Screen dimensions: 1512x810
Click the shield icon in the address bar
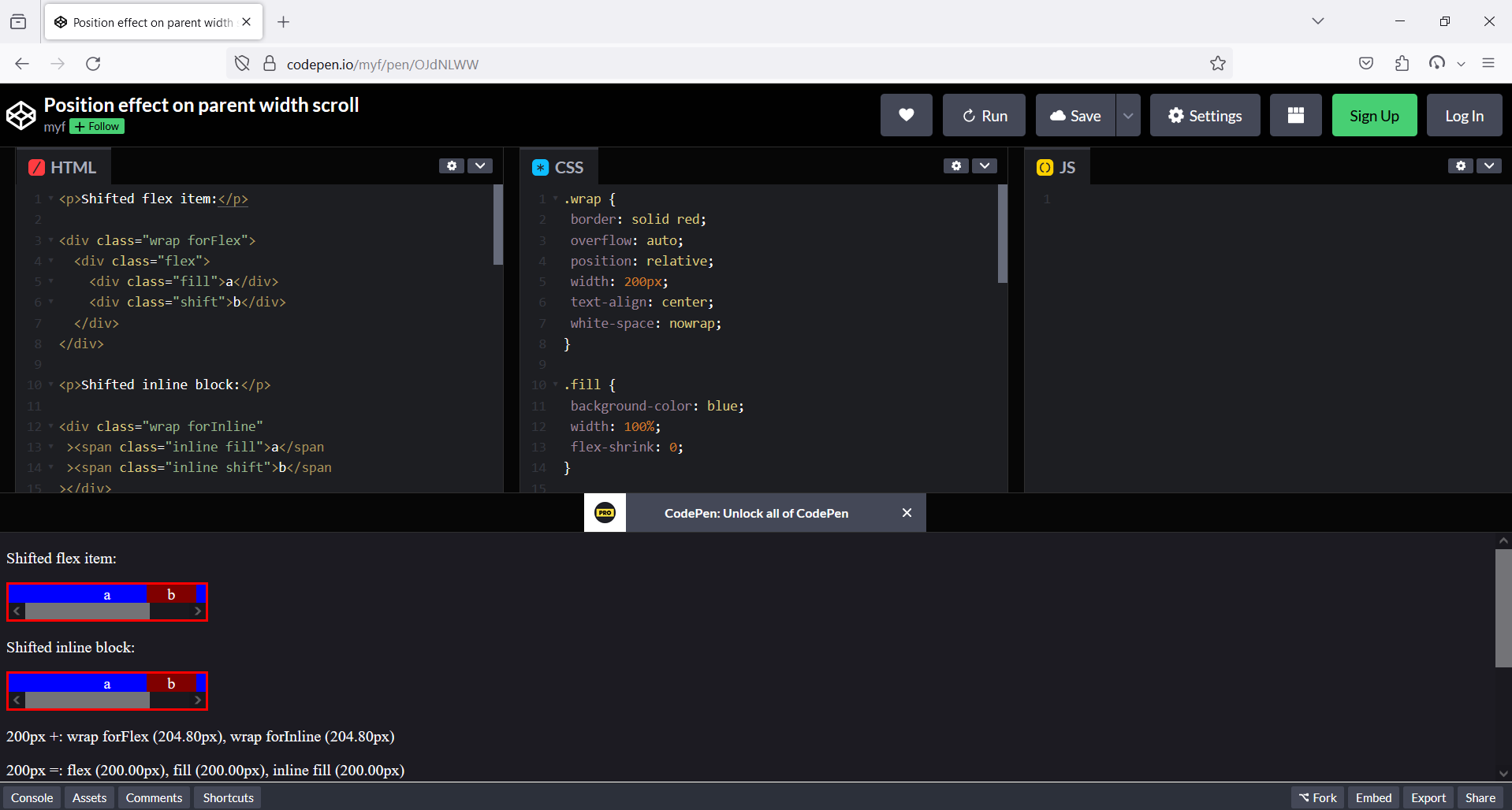pyautogui.click(x=242, y=63)
